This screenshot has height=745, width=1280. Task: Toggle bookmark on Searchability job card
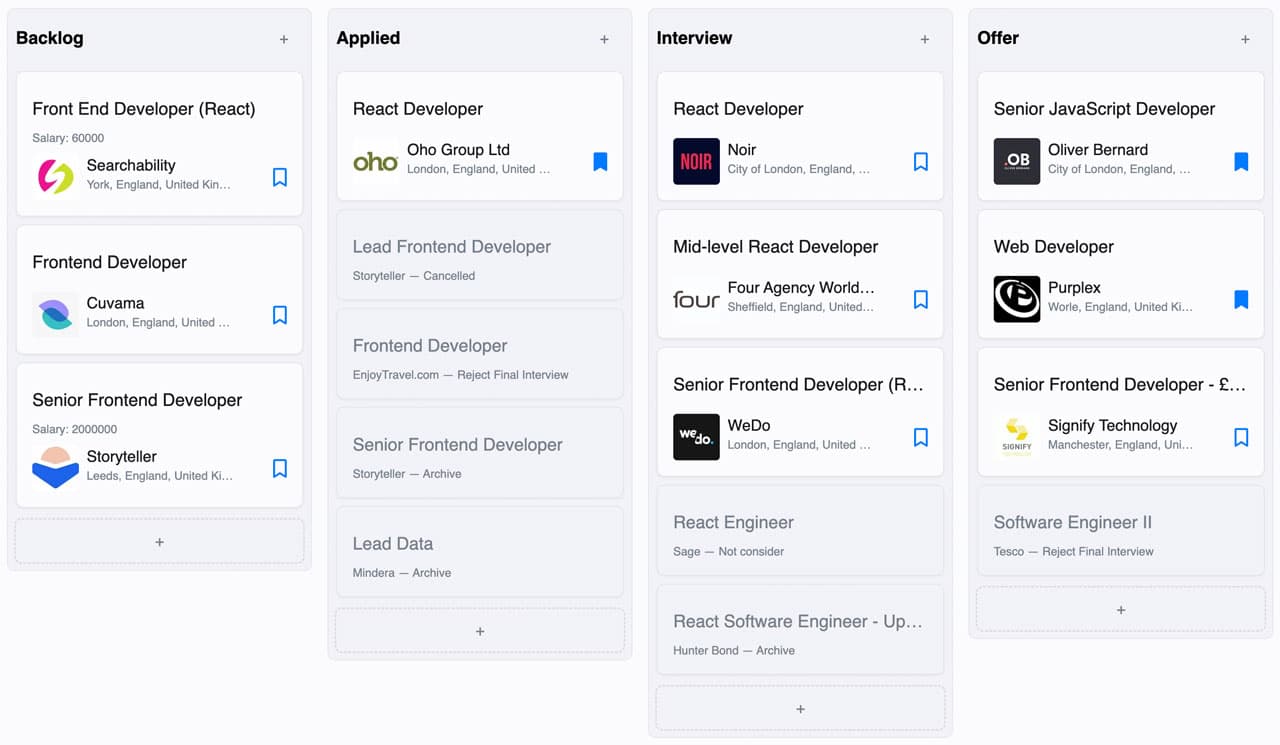click(x=280, y=177)
